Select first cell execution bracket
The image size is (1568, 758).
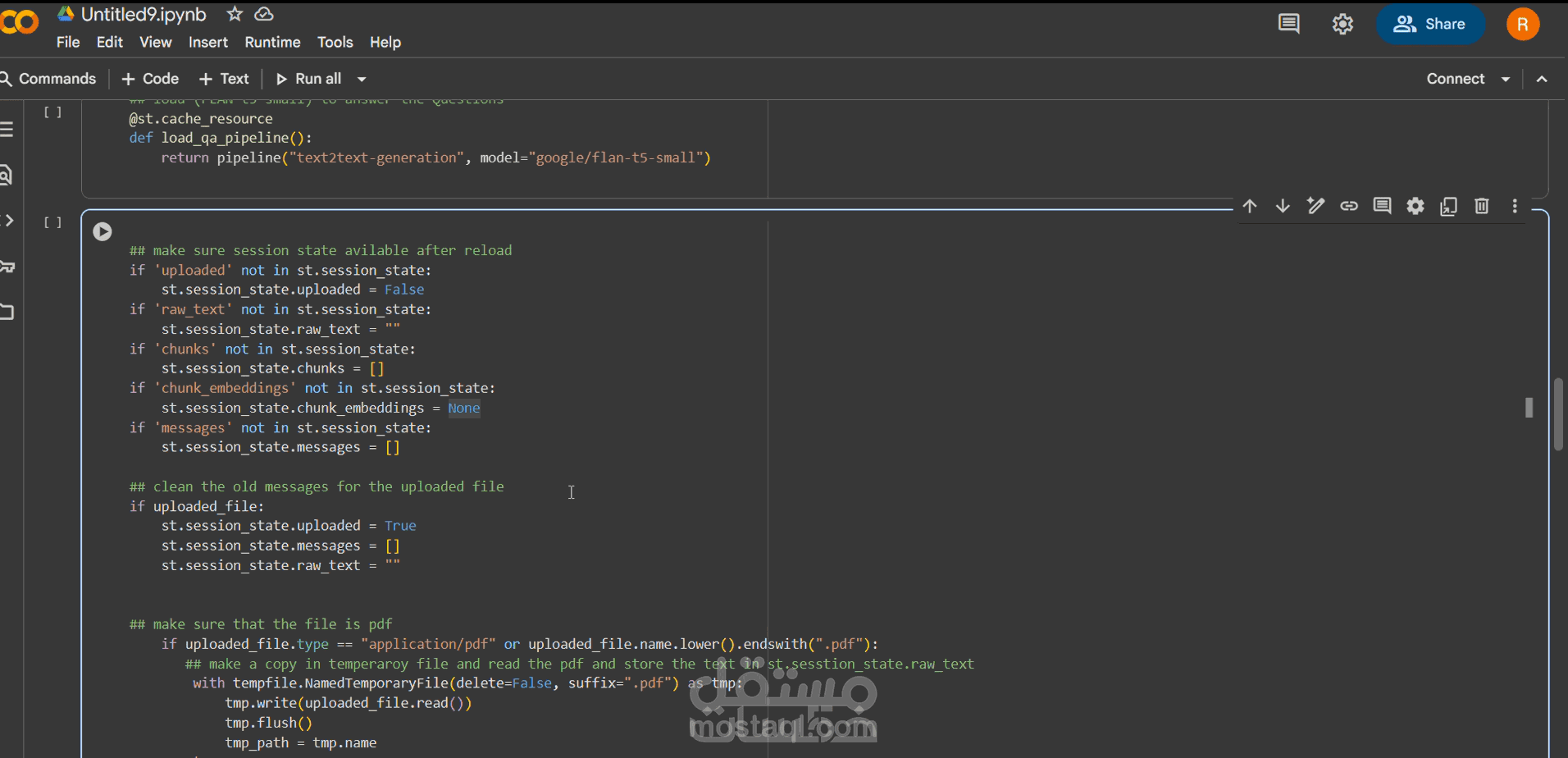point(52,112)
